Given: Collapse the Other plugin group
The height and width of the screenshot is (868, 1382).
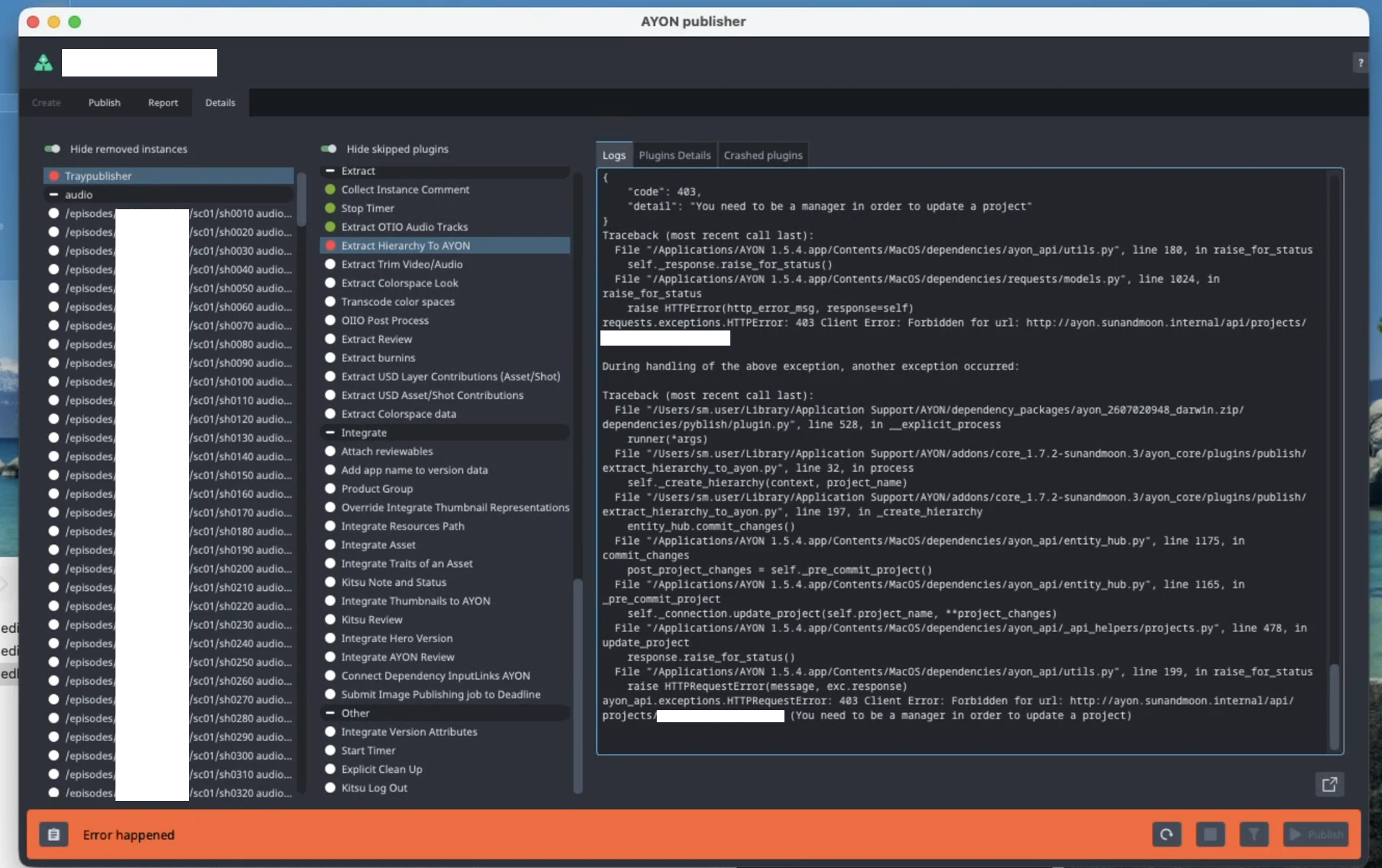Looking at the screenshot, I should click(x=331, y=713).
